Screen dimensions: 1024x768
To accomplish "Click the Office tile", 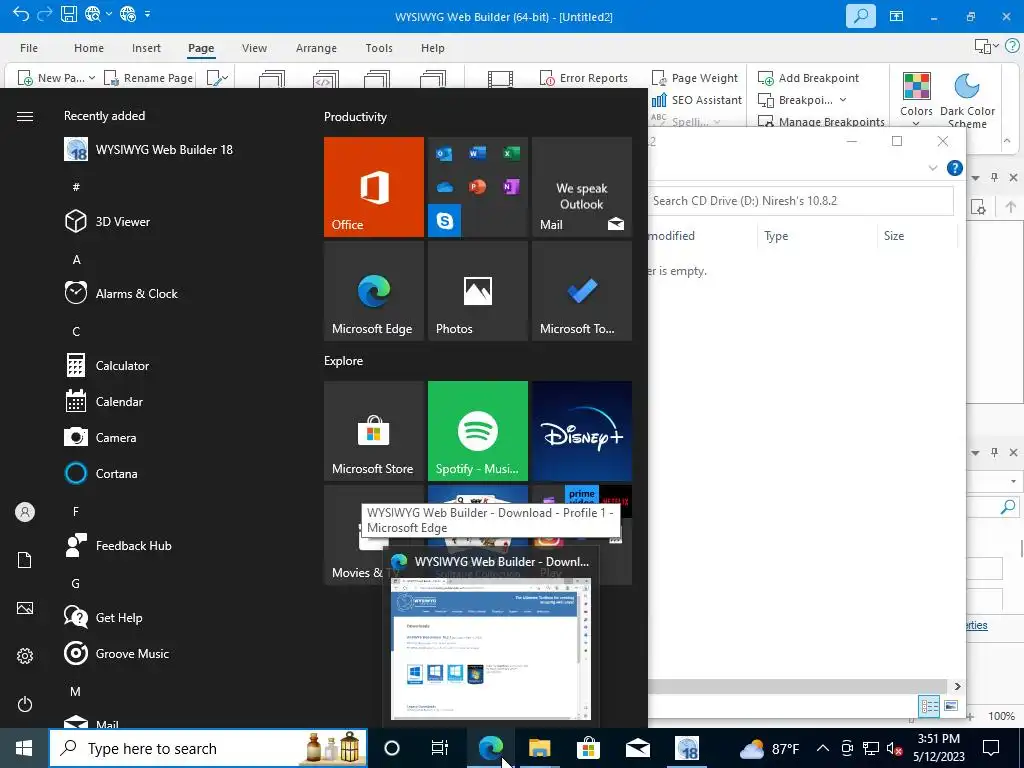I will (374, 187).
